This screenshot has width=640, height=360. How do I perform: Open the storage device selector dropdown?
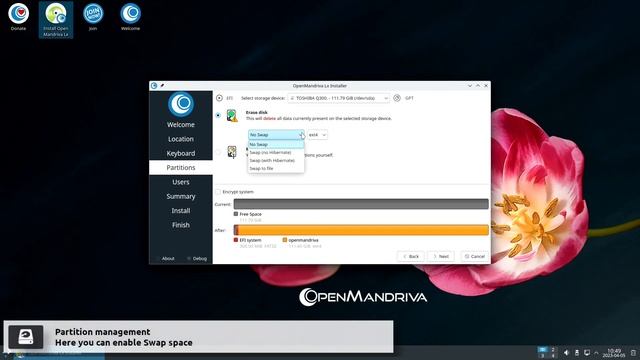tap(339, 98)
